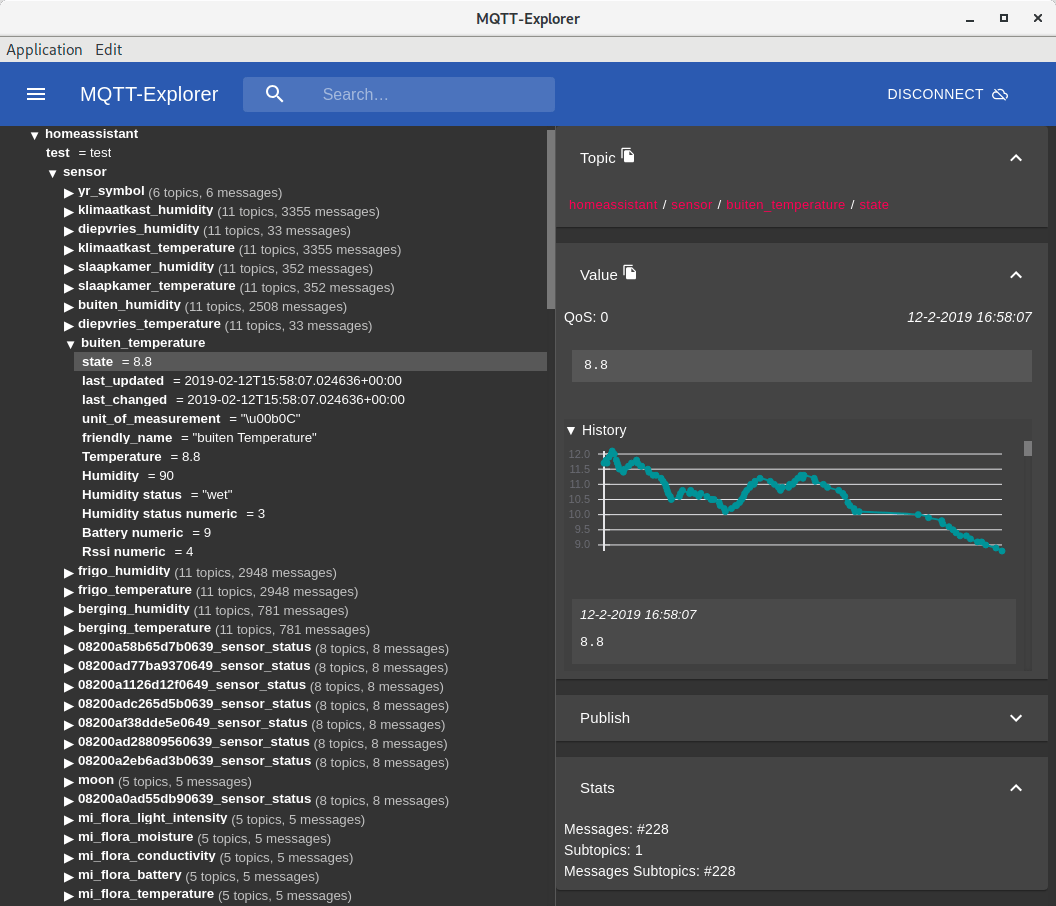Click the disconnect cloud icon

pos(1000,94)
